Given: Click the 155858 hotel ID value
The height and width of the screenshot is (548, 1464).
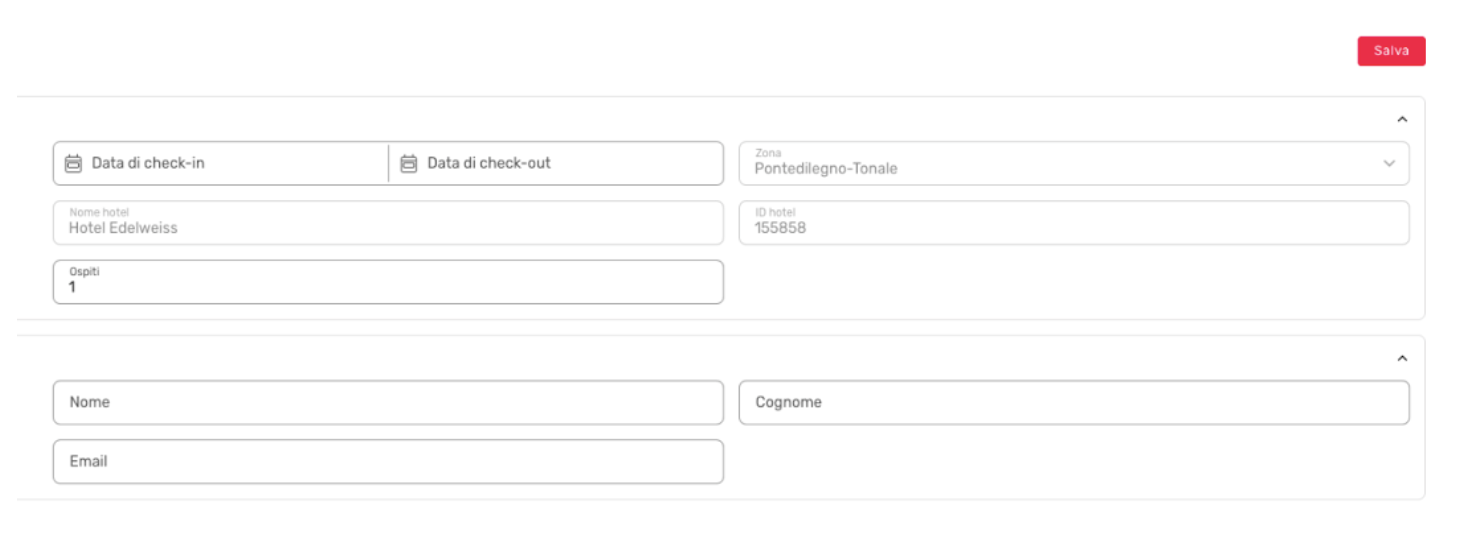Looking at the screenshot, I should 780,228.
